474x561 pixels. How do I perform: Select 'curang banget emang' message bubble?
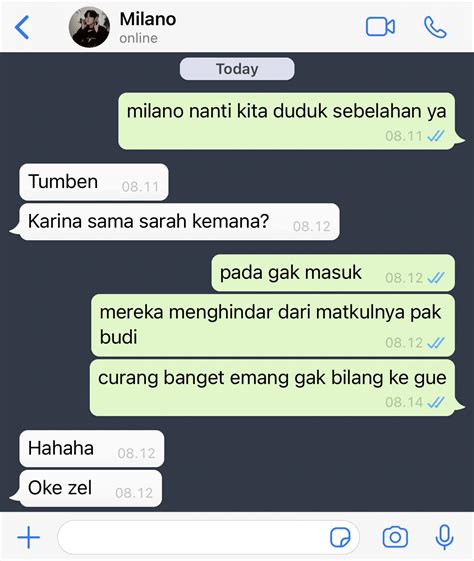[272, 388]
